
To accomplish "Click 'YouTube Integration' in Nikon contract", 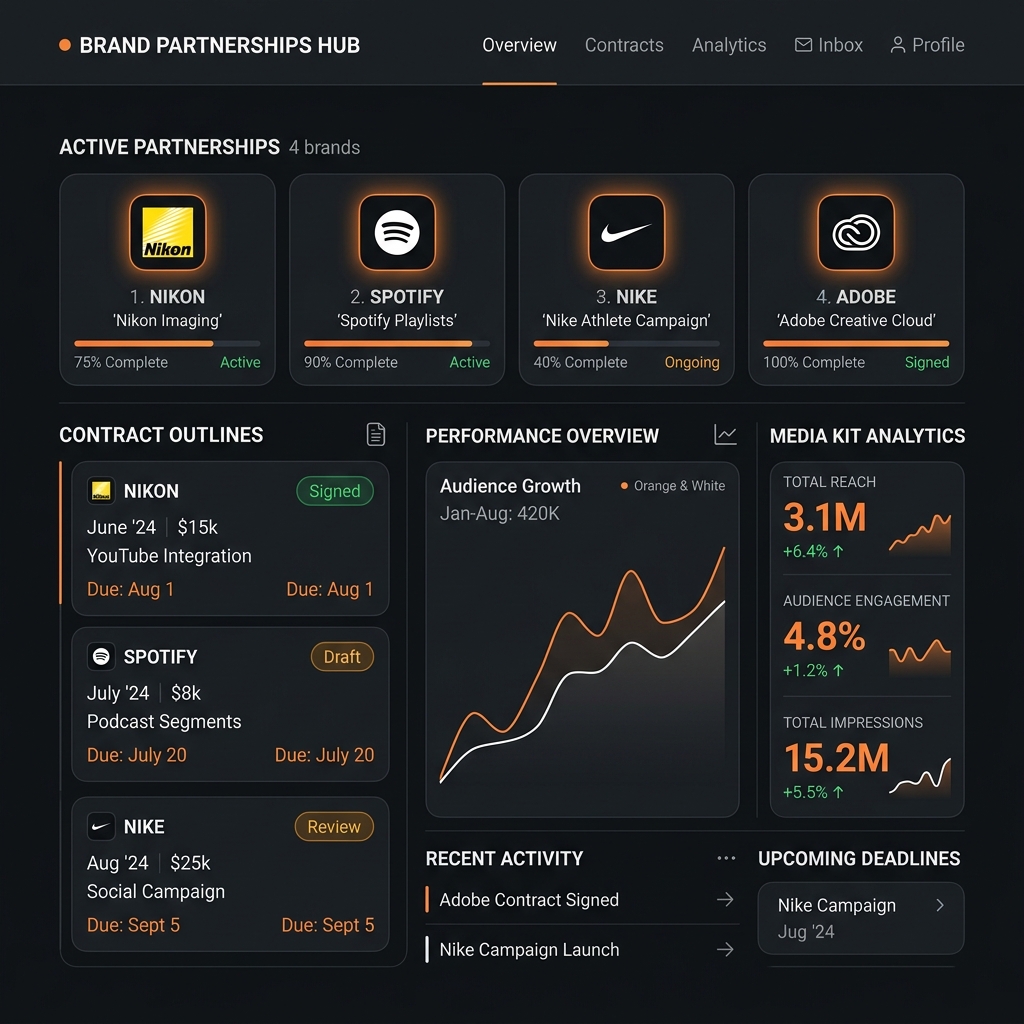I will 169,556.
